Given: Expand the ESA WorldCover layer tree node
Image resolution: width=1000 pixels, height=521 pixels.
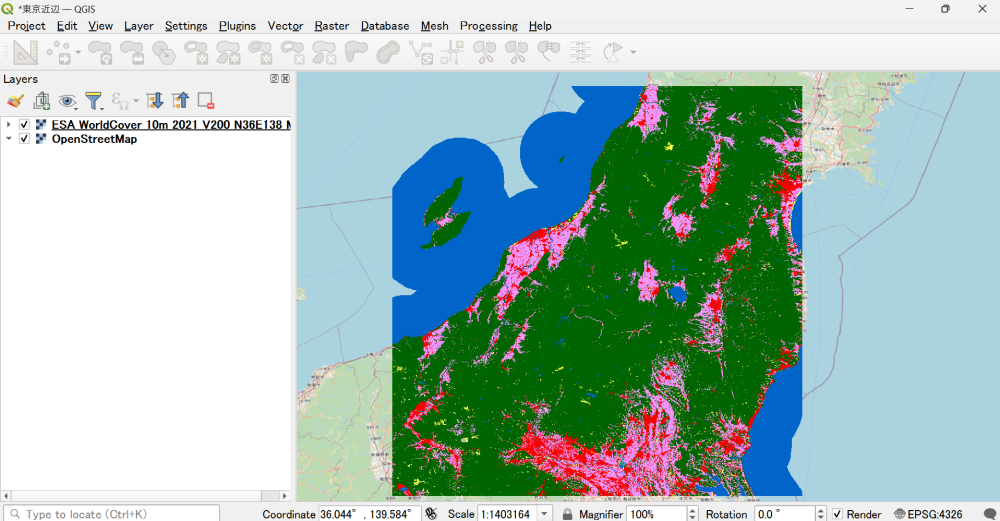Looking at the screenshot, I should point(9,125).
